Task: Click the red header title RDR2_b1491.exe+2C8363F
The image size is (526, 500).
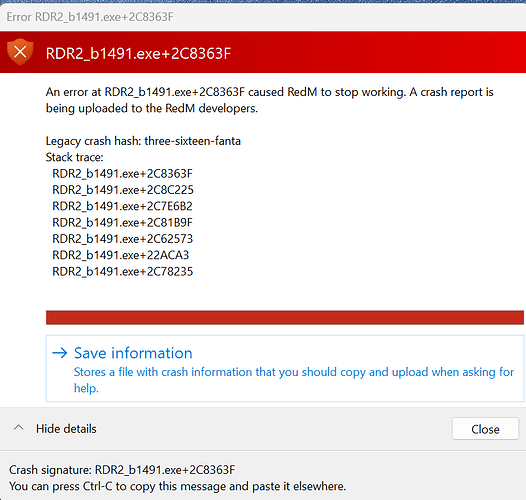Action: tap(138, 53)
